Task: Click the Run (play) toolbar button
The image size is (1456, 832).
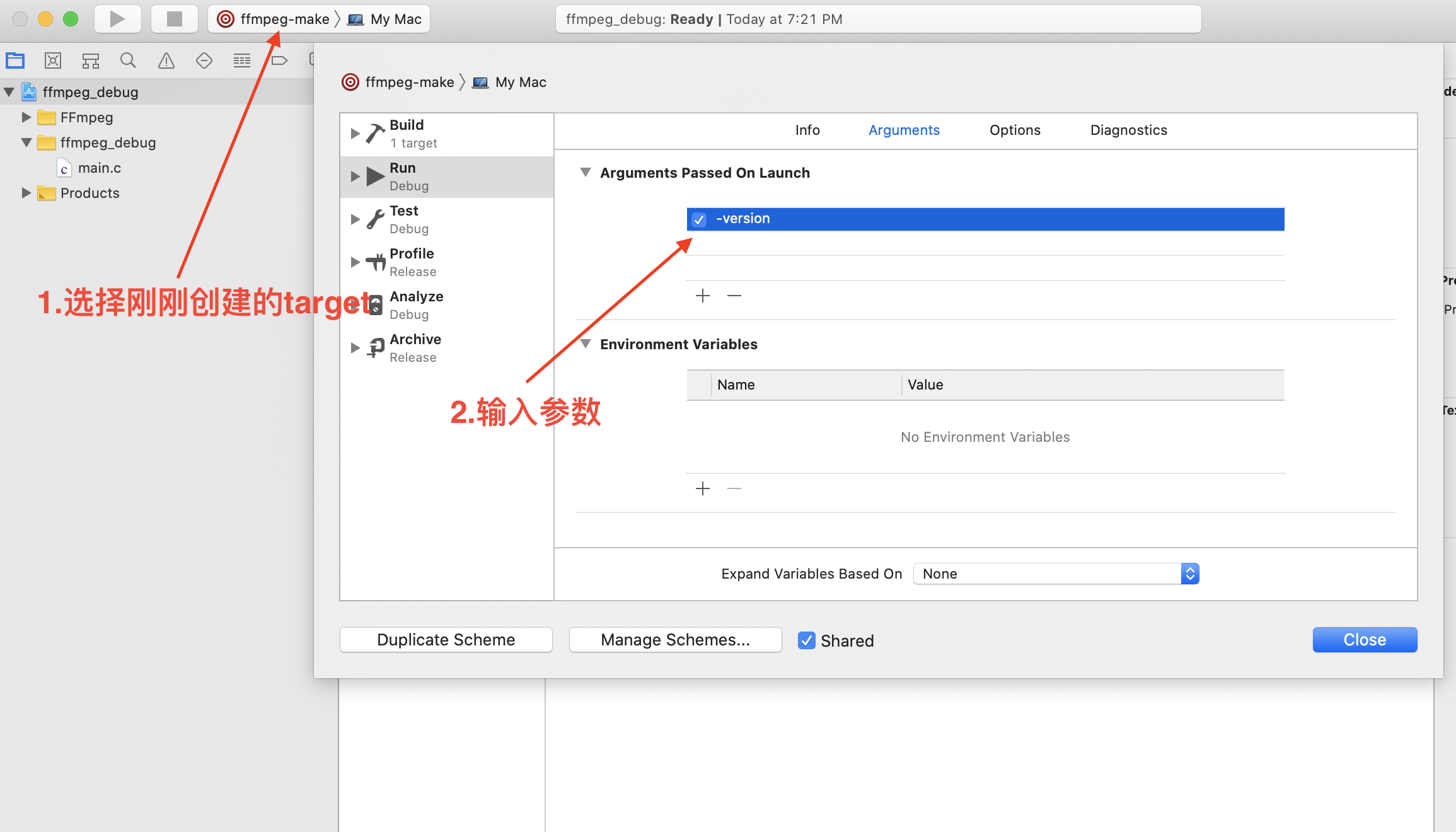Action: coord(117,19)
